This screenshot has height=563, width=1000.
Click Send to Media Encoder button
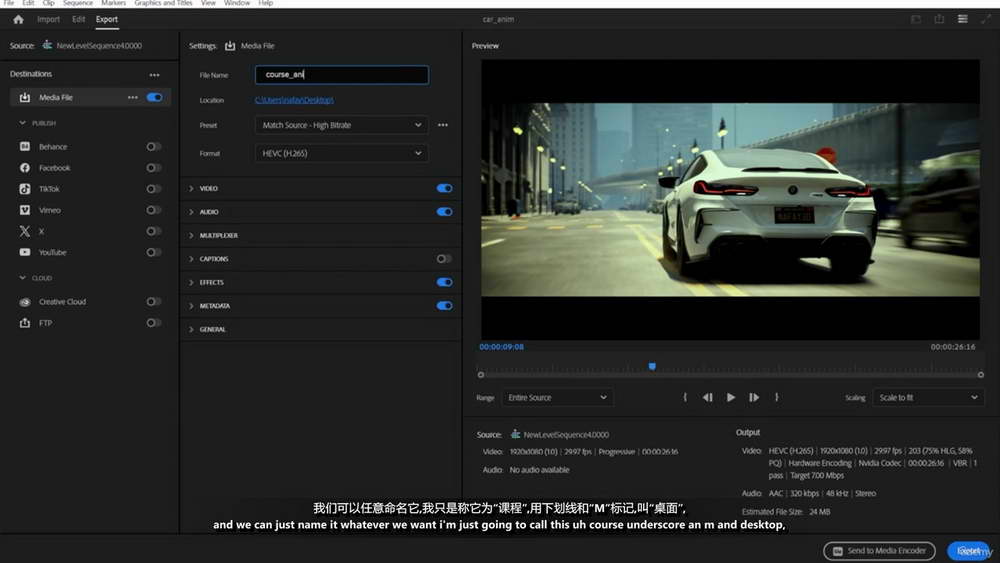[x=879, y=551]
